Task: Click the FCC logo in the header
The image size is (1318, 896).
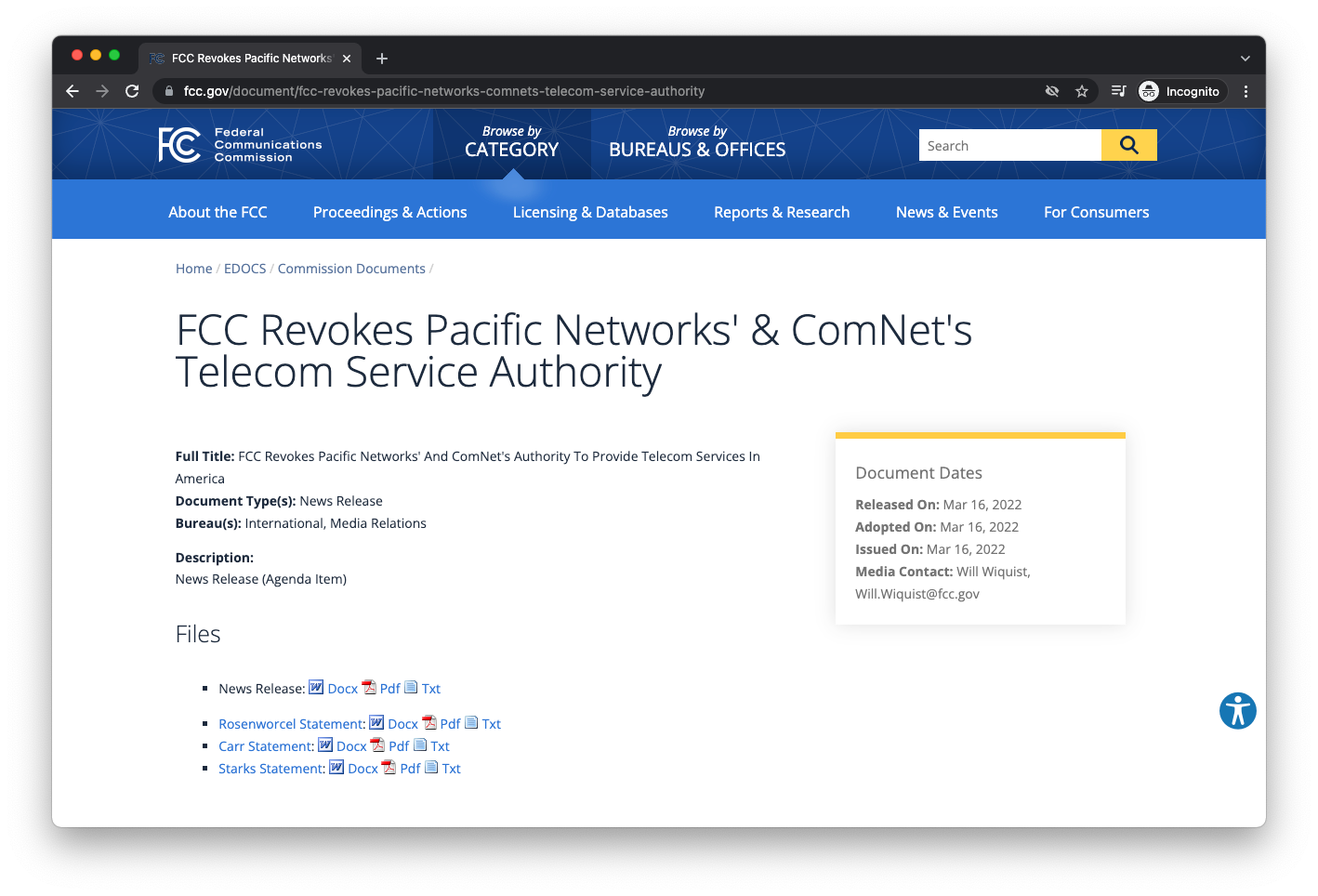Action: point(240,145)
